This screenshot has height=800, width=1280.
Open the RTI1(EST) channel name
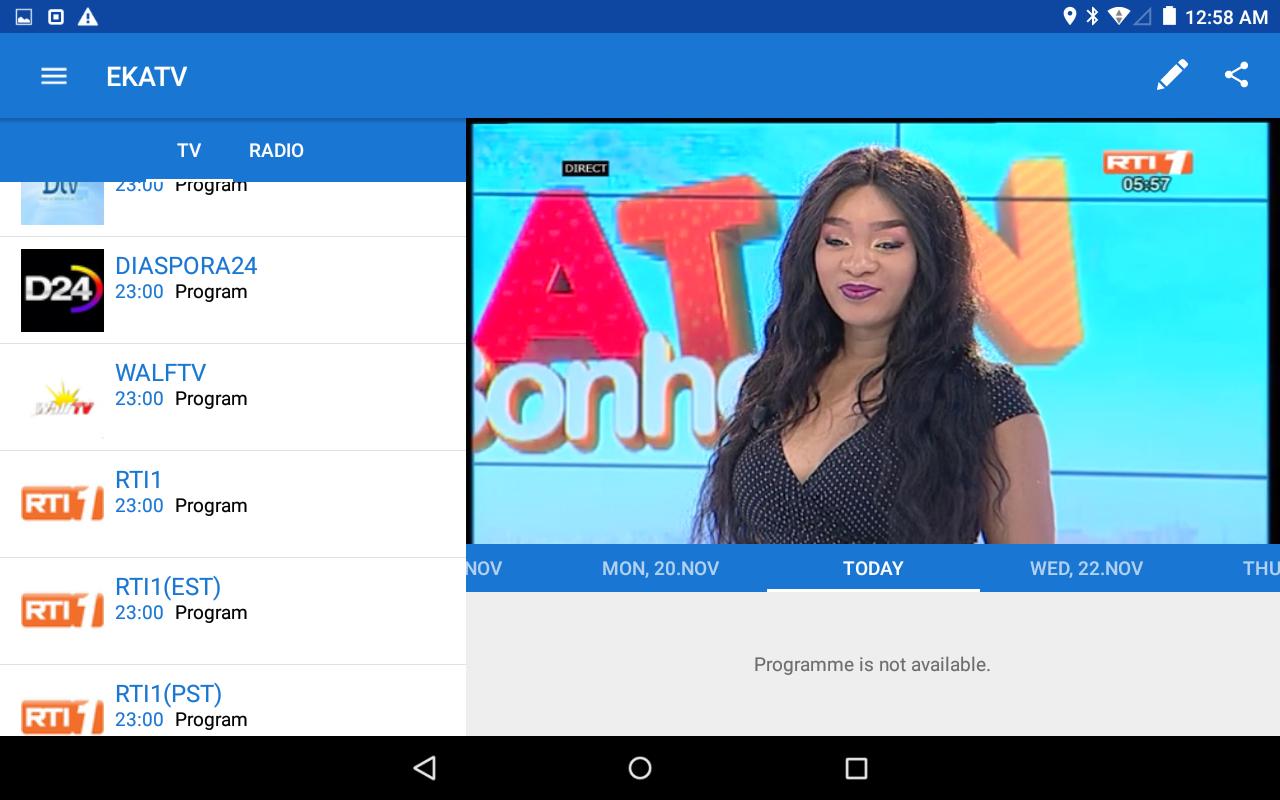tap(168, 587)
